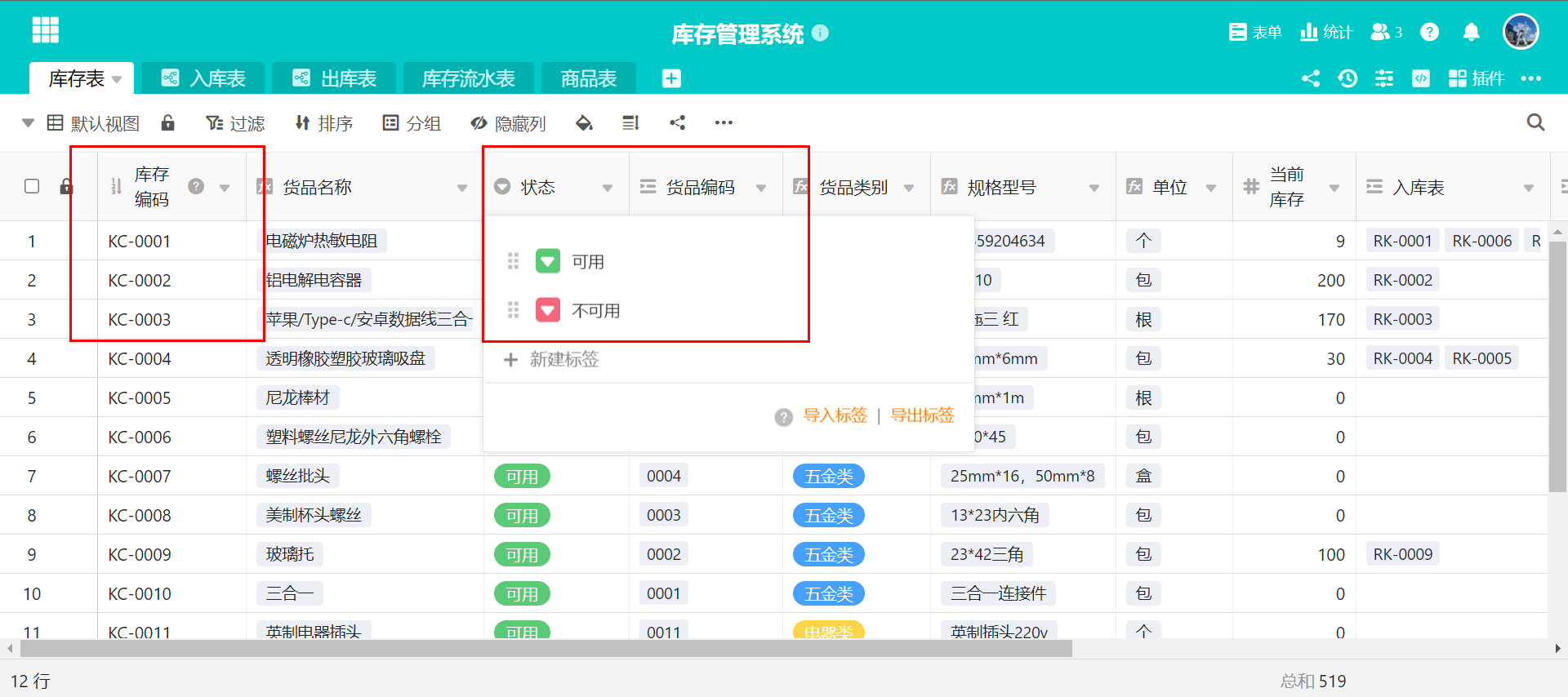Click the scroll right arrow at bottom

(1557, 649)
